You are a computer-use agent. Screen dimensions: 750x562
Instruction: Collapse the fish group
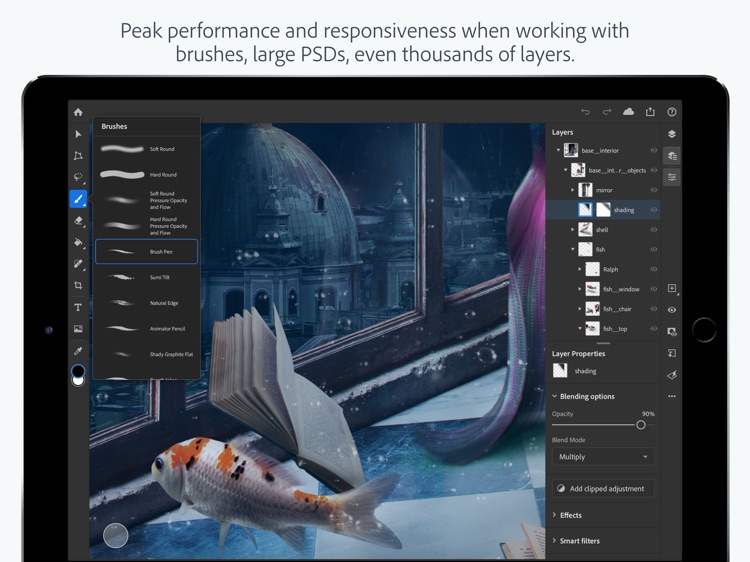573,249
